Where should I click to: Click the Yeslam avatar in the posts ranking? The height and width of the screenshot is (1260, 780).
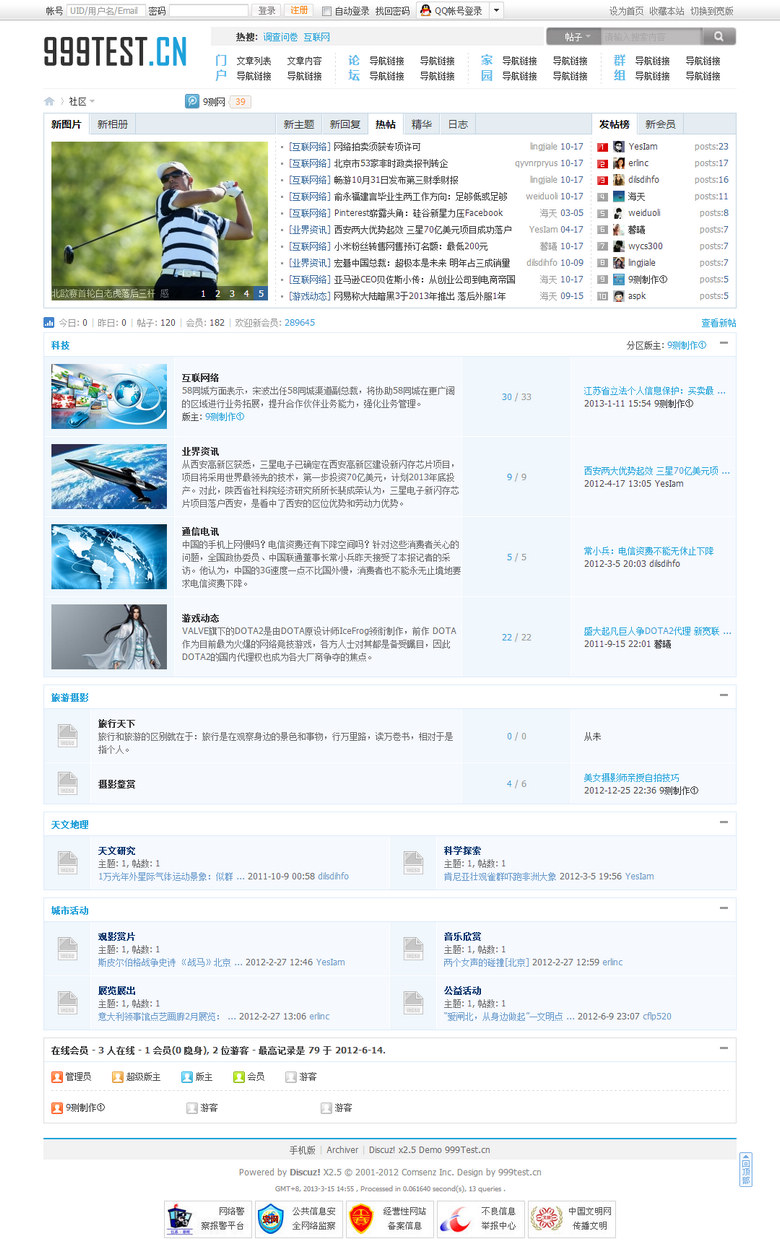pyautogui.click(x=619, y=147)
